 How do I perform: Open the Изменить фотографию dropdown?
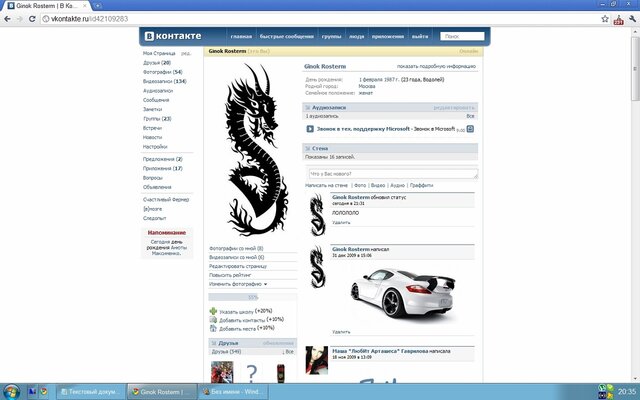click(238, 284)
